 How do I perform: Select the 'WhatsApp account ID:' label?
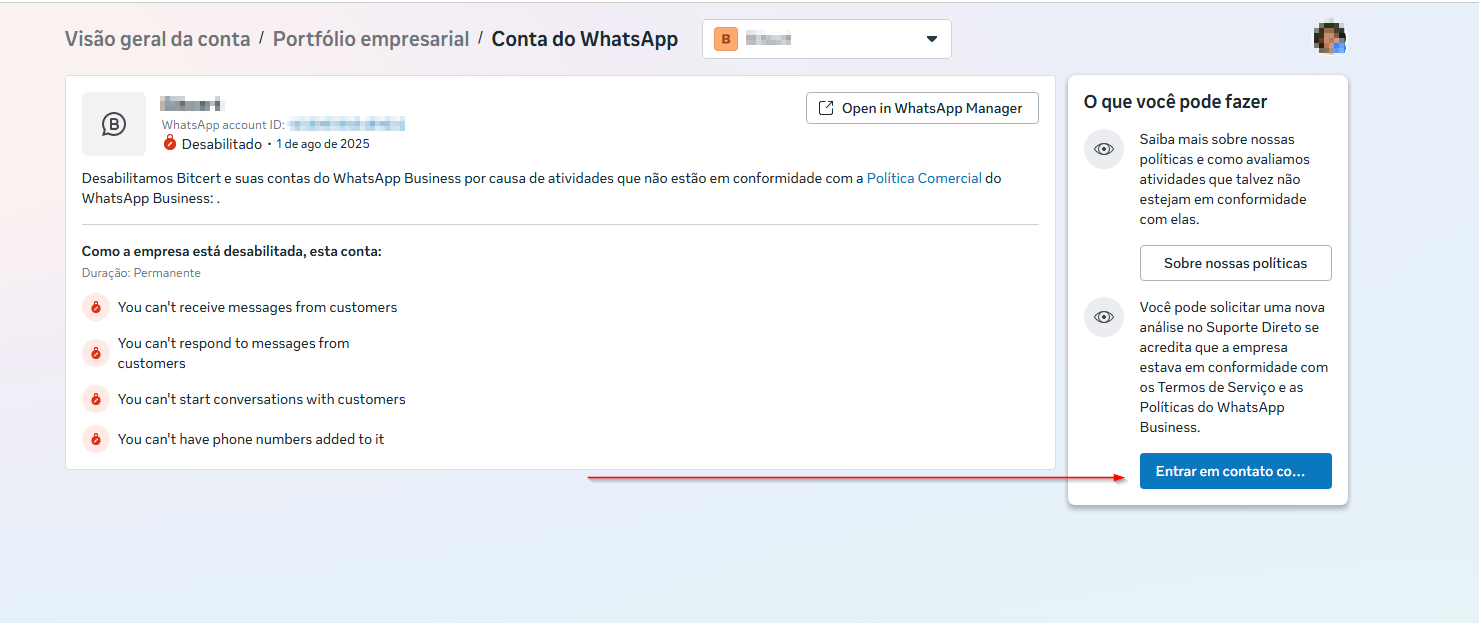224,125
